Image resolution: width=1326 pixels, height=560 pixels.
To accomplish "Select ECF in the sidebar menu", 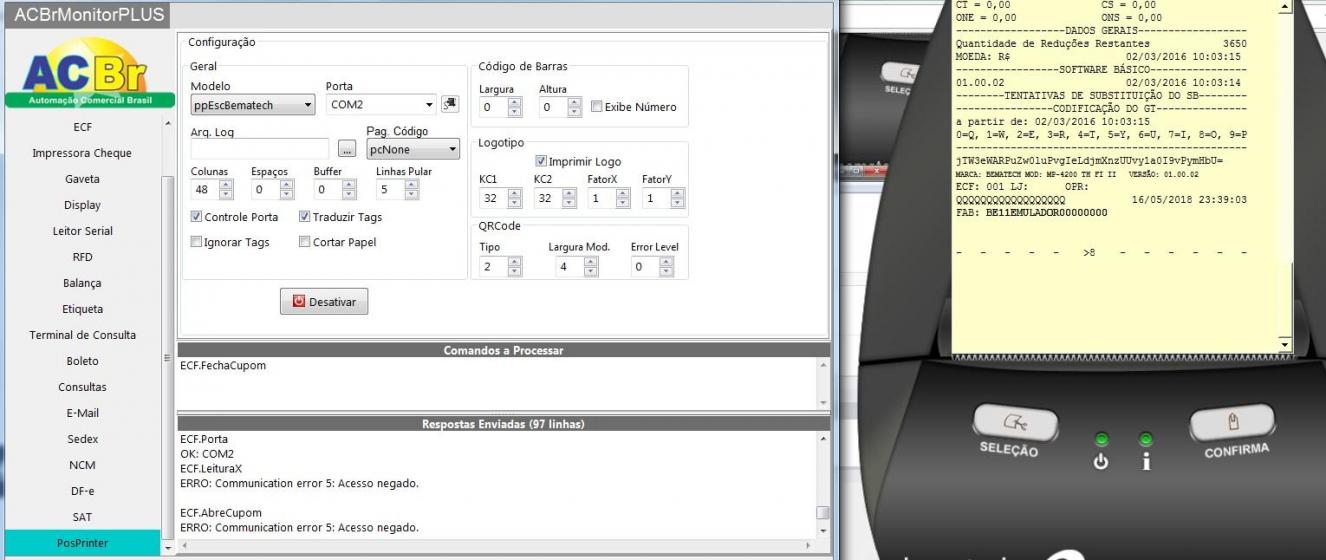I will pos(82,127).
